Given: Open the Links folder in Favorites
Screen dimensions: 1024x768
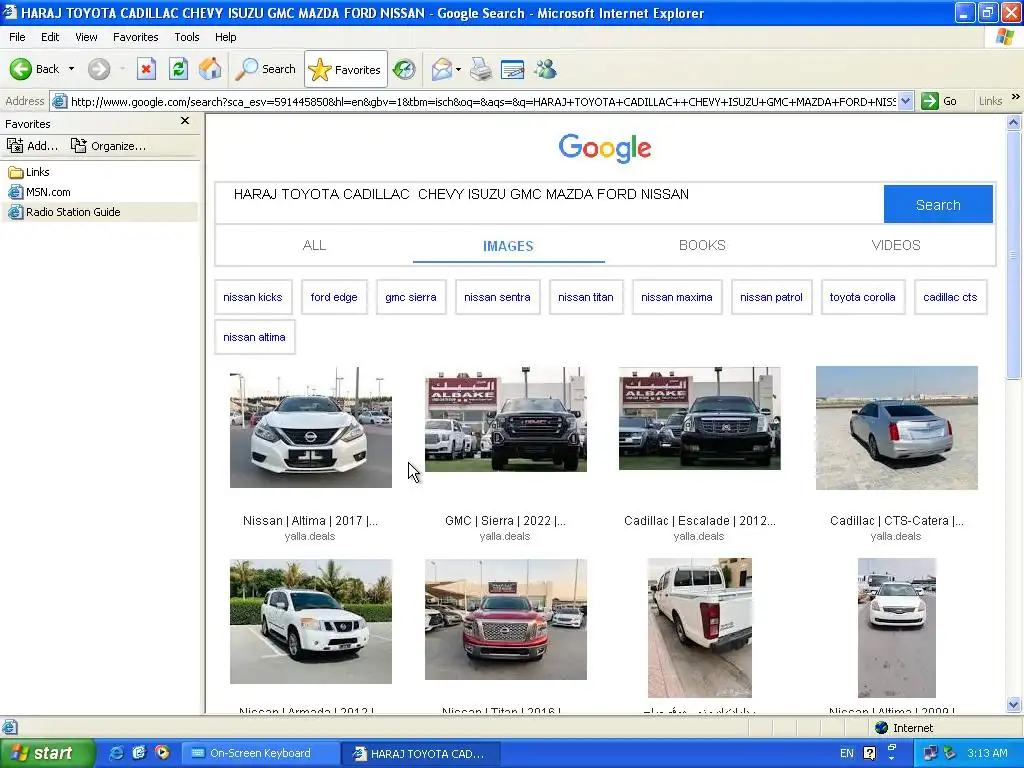Looking at the screenshot, I should 29,172.
